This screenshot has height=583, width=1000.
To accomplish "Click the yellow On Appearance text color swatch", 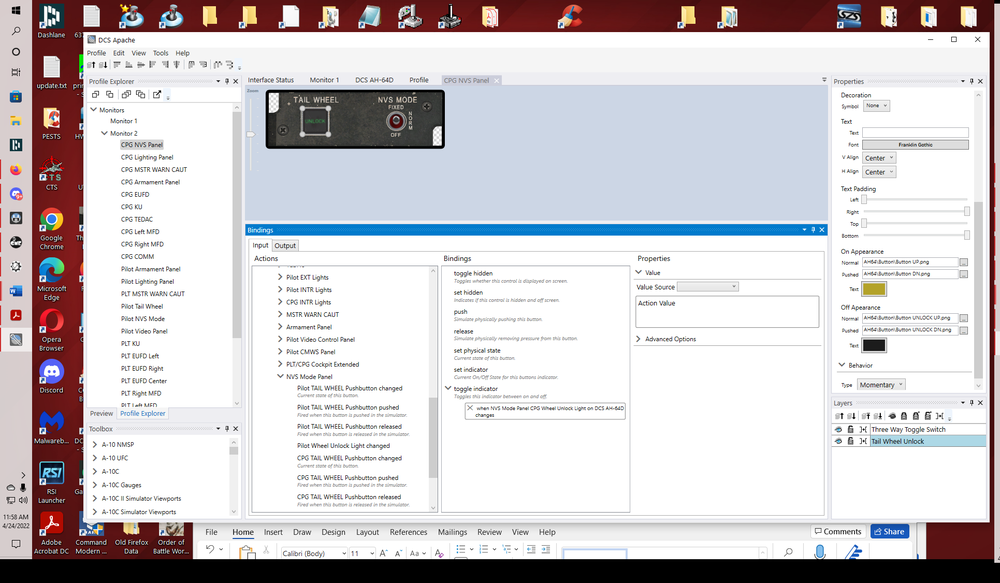I will click(x=874, y=289).
